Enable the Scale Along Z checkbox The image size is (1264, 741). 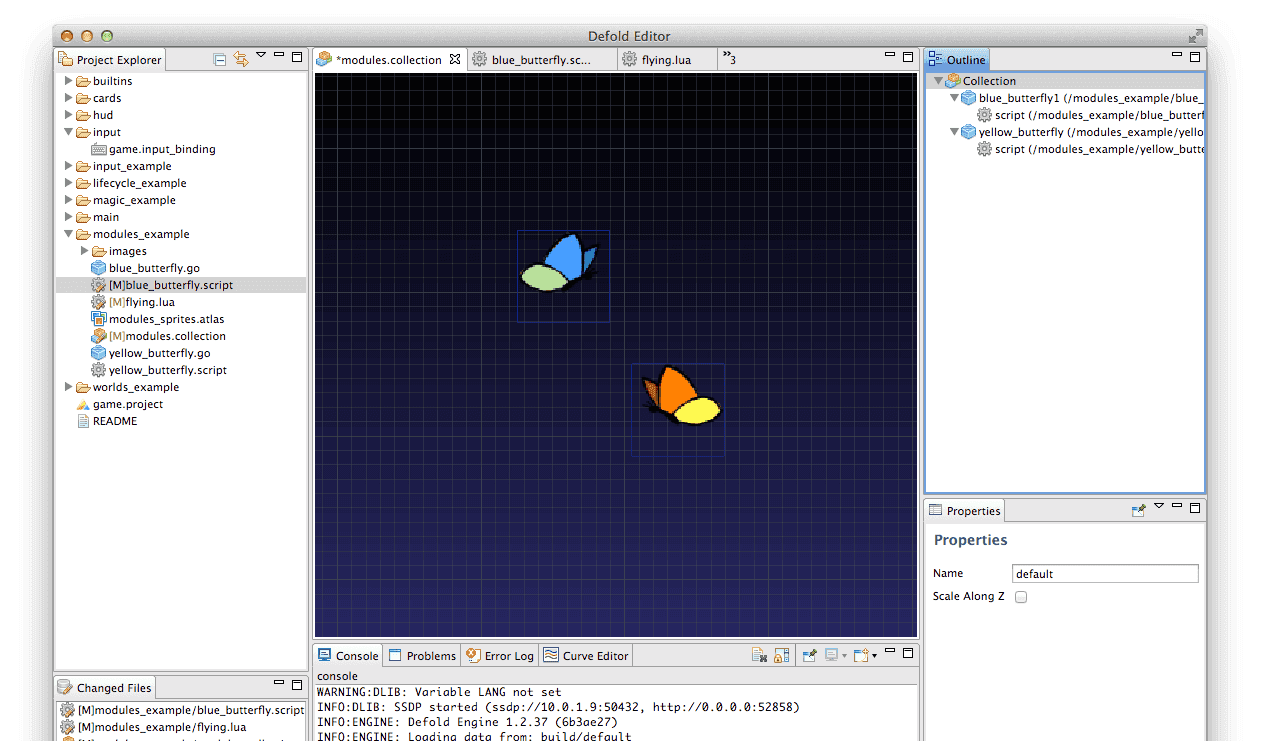point(1021,597)
